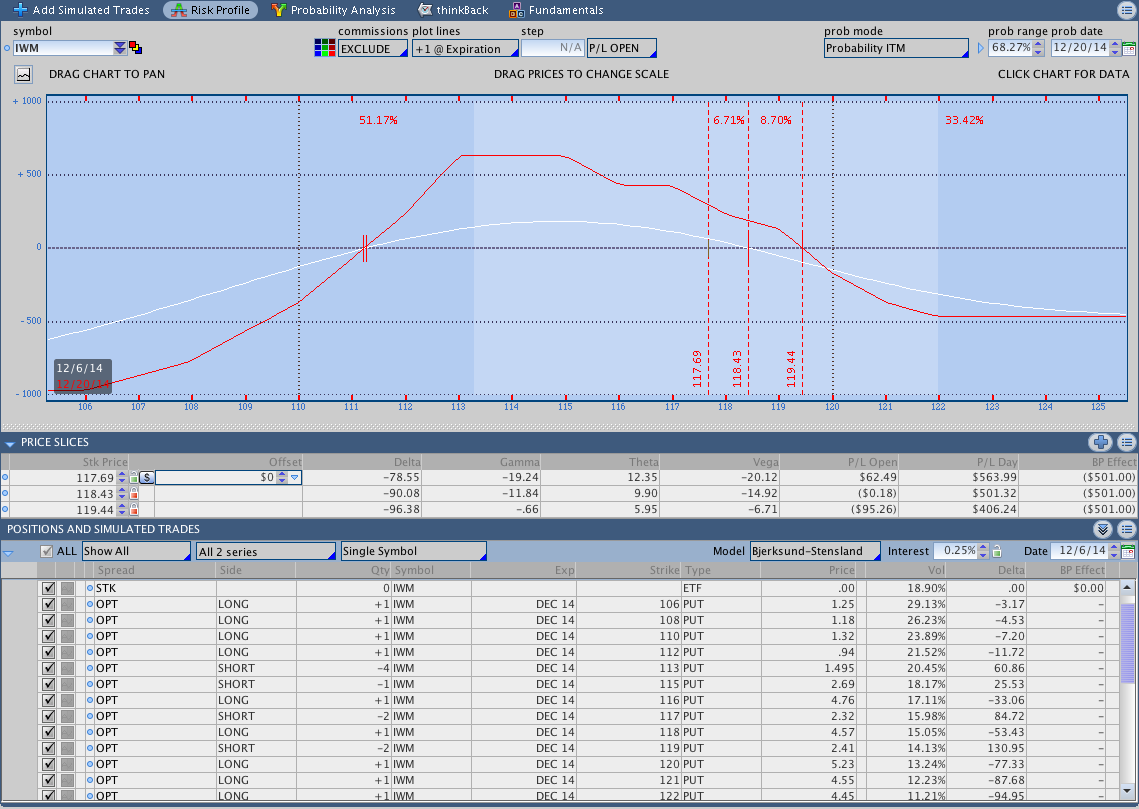Click the grey chart icon in 106 PUT row

pos(68,603)
